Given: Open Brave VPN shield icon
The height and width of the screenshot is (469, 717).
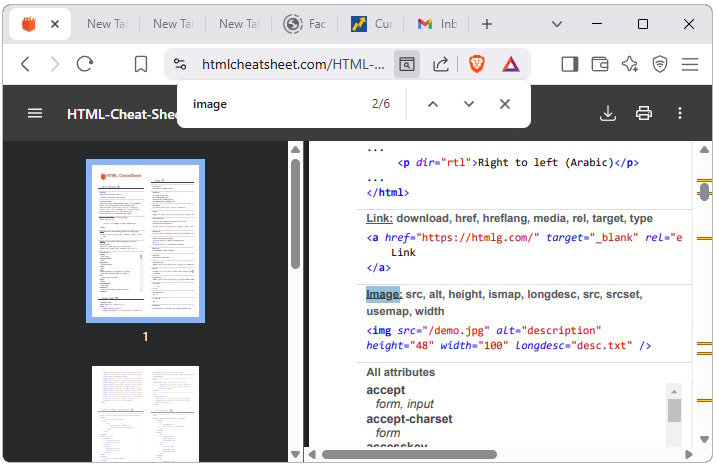Looking at the screenshot, I should pyautogui.click(x=660, y=64).
